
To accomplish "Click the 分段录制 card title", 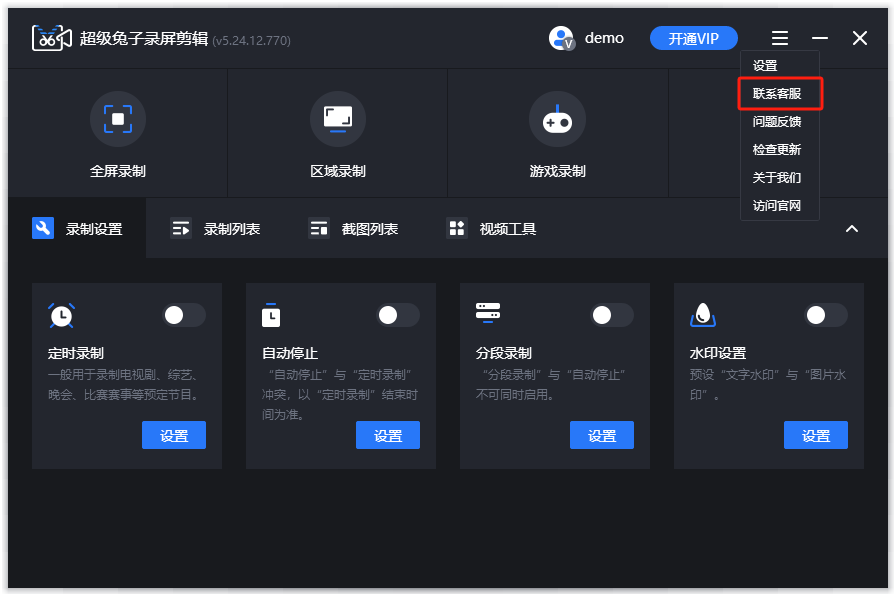I will (503, 353).
